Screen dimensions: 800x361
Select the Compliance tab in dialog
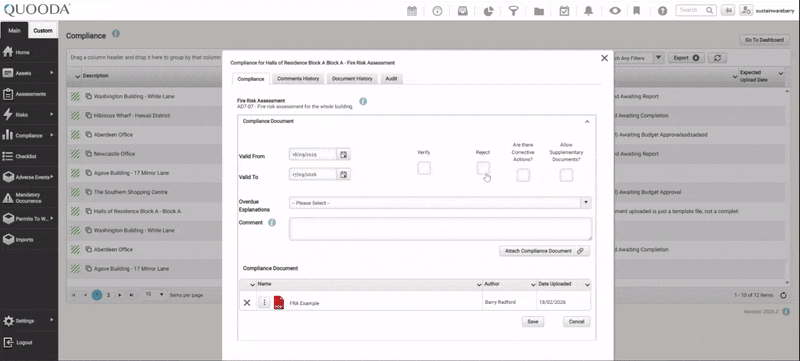coord(251,79)
